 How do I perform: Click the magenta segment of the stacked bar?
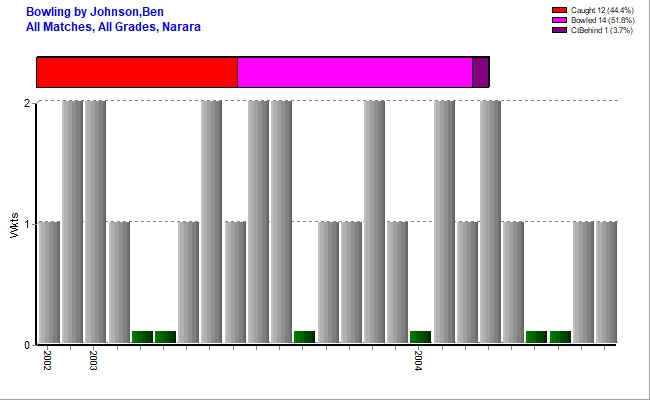354,72
